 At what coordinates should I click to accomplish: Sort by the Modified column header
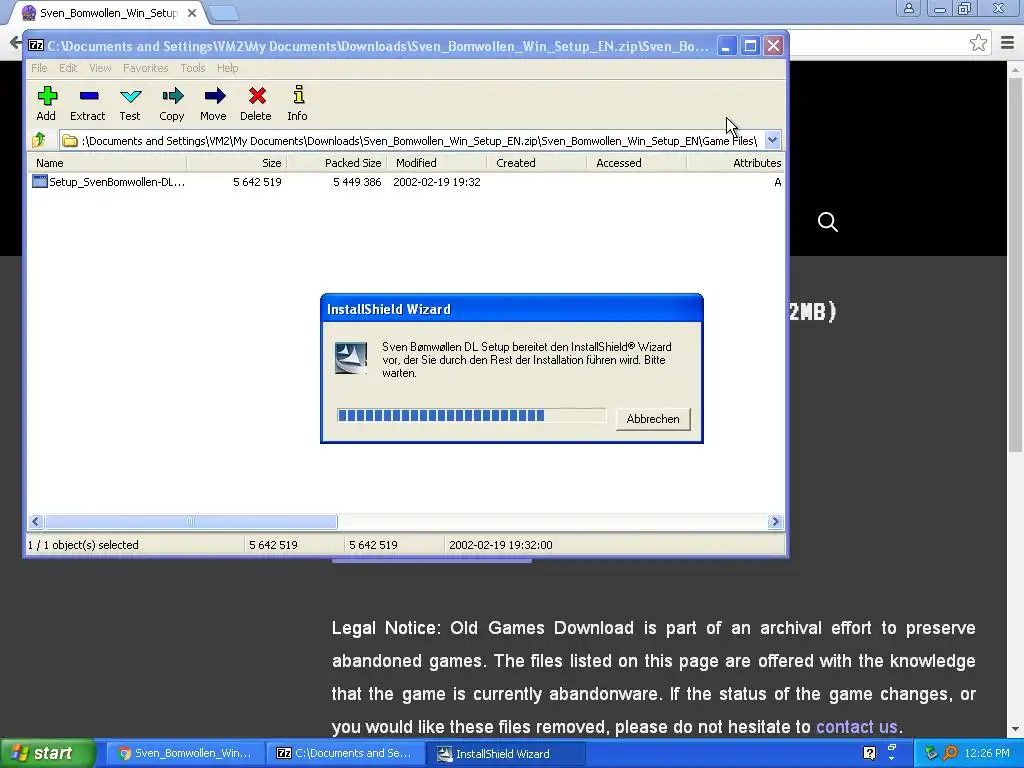pyautogui.click(x=437, y=163)
